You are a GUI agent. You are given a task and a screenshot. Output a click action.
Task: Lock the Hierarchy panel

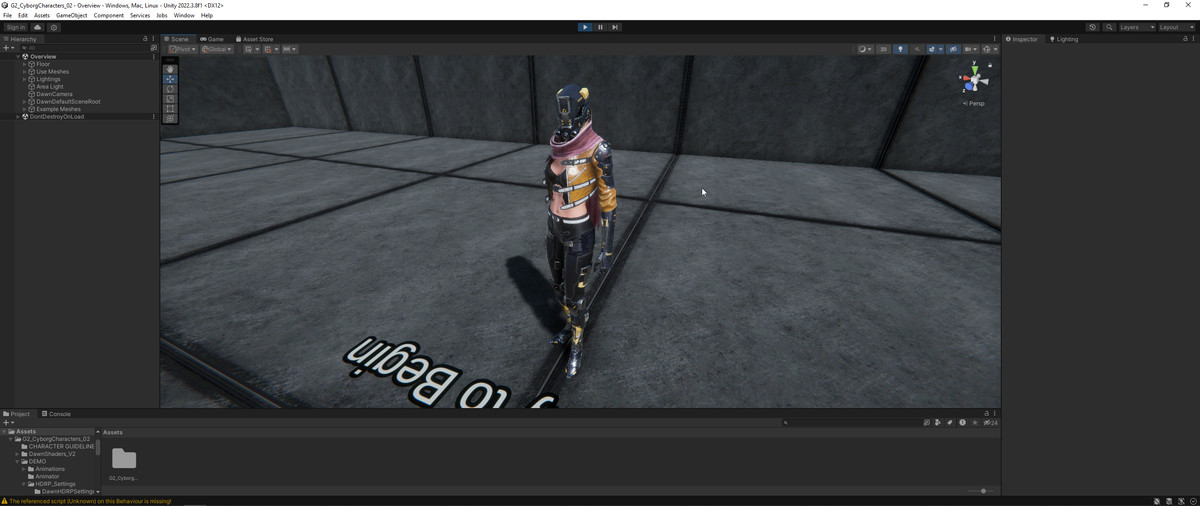coord(145,39)
